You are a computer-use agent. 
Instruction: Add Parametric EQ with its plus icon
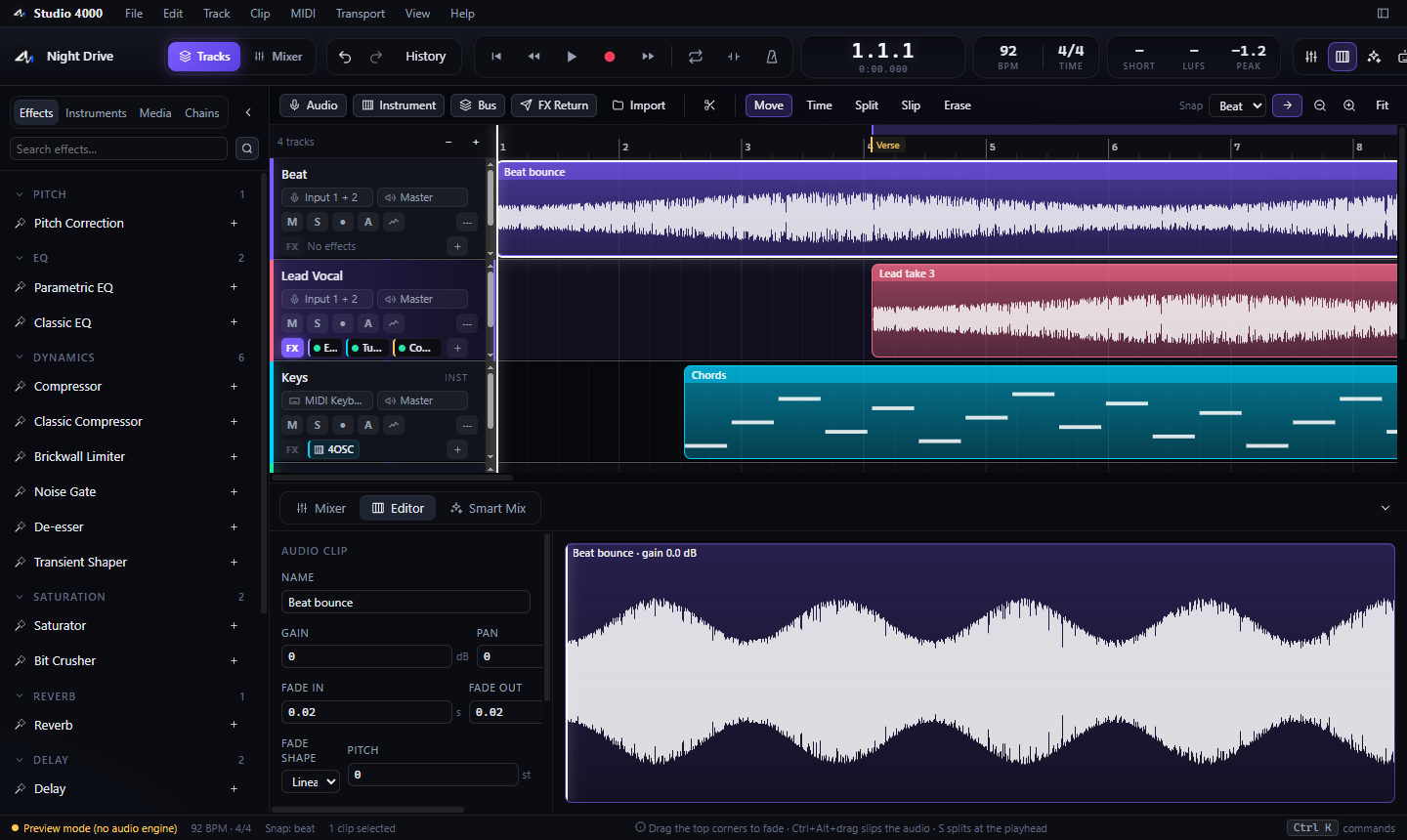click(x=234, y=287)
